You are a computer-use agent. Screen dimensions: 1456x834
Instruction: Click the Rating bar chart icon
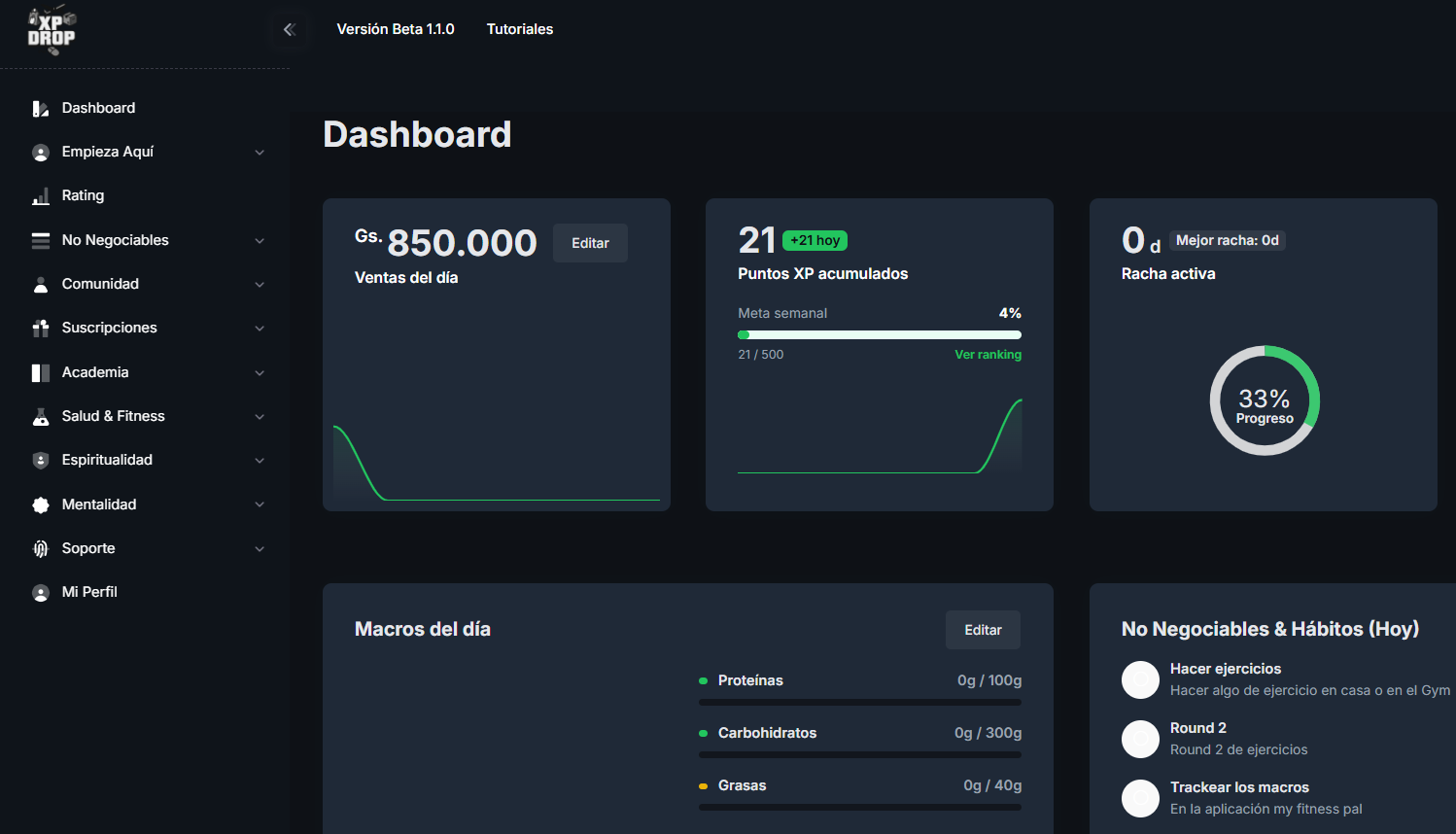pyautogui.click(x=41, y=196)
